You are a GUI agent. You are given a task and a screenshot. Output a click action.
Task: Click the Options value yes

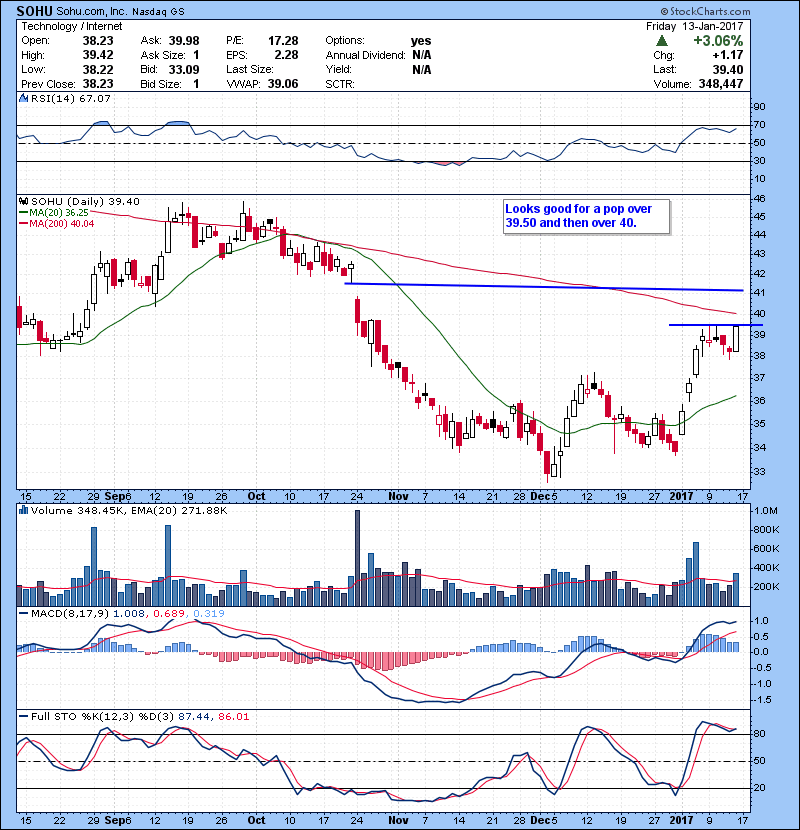[421, 41]
